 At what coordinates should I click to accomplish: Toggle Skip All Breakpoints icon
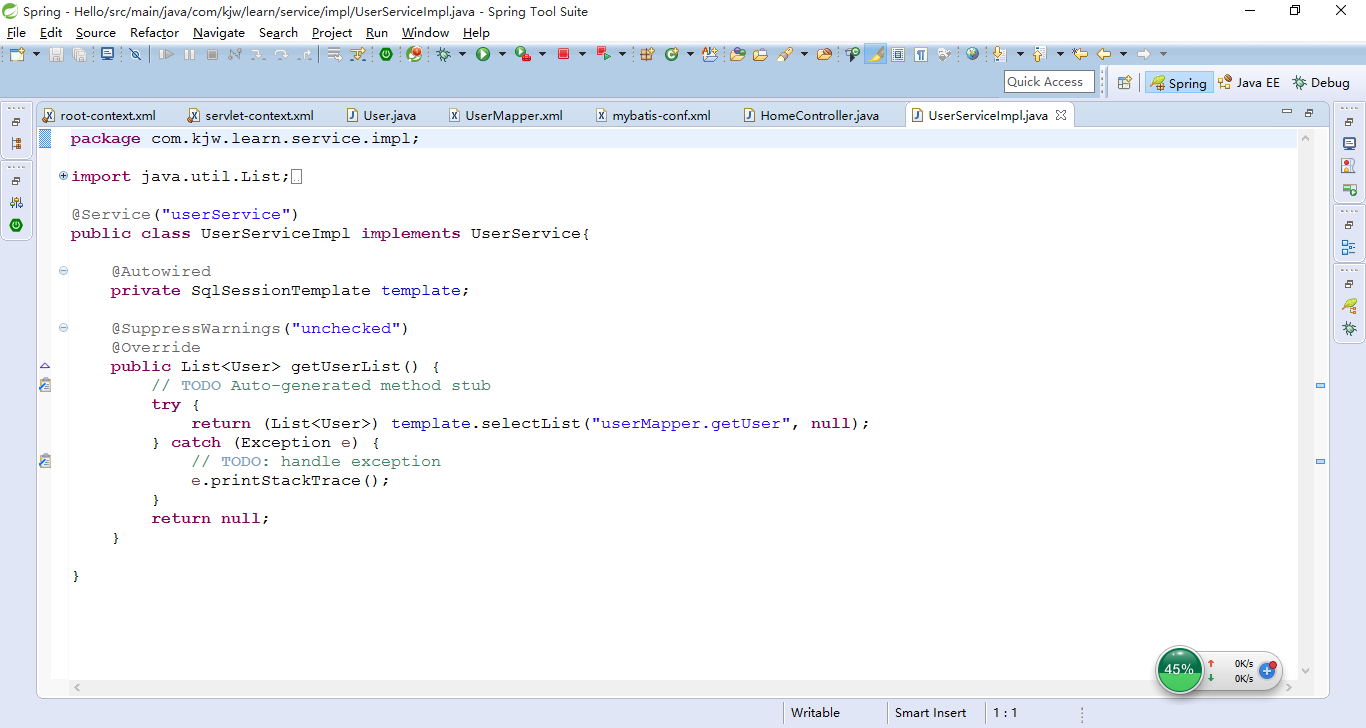pyautogui.click(x=135, y=54)
